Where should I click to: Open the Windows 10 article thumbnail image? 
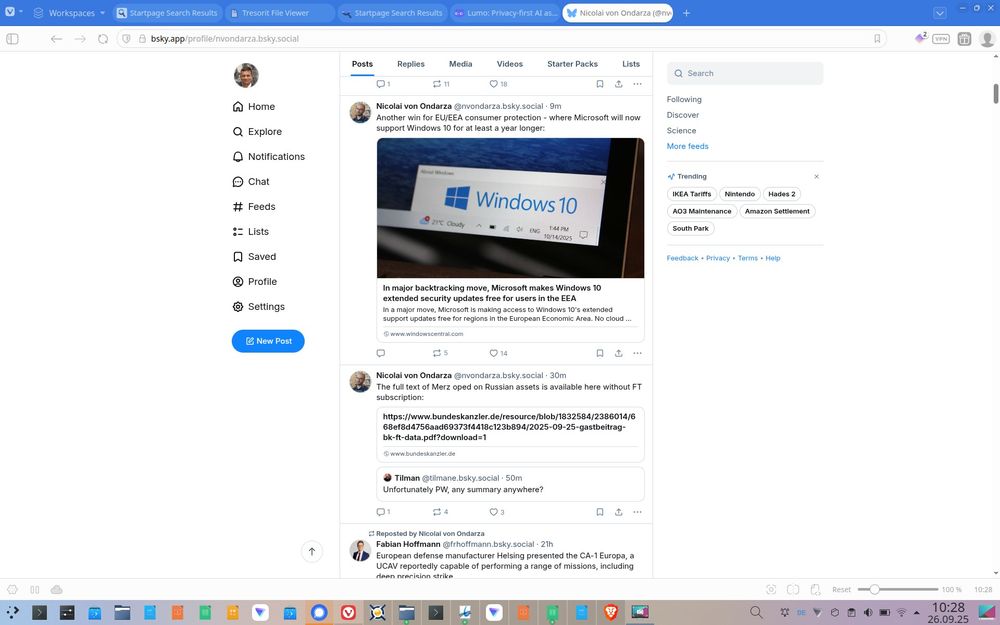click(510, 208)
